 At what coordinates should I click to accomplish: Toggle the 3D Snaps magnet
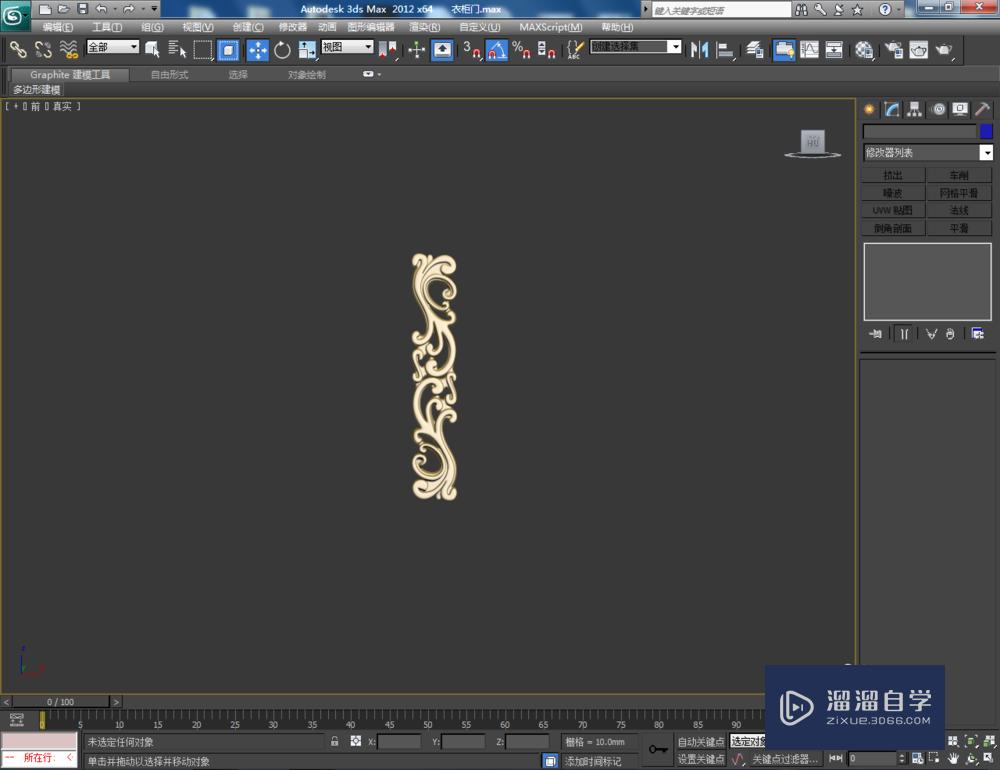[x=472, y=50]
